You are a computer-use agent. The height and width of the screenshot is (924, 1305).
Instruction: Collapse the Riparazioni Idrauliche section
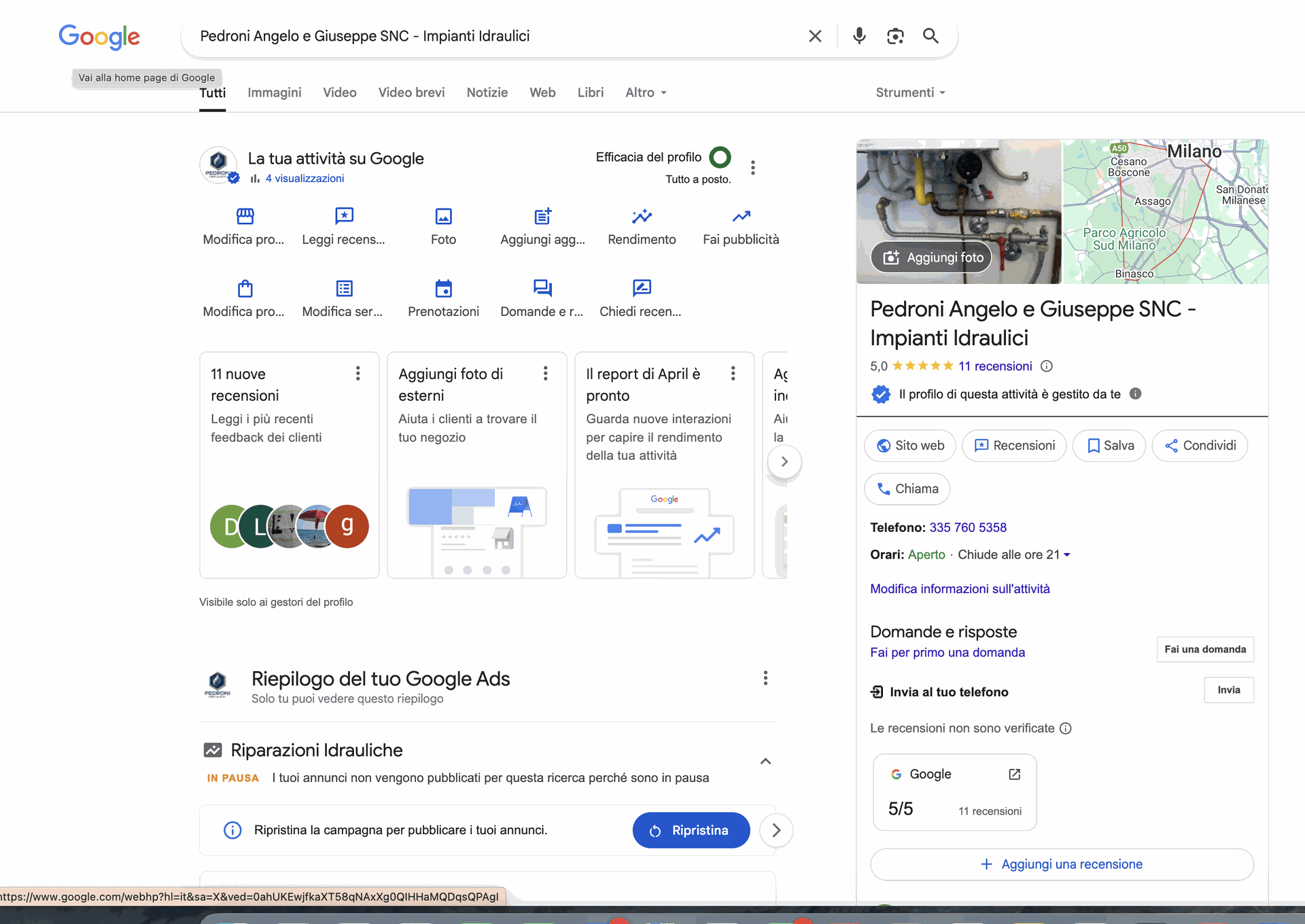point(765,761)
